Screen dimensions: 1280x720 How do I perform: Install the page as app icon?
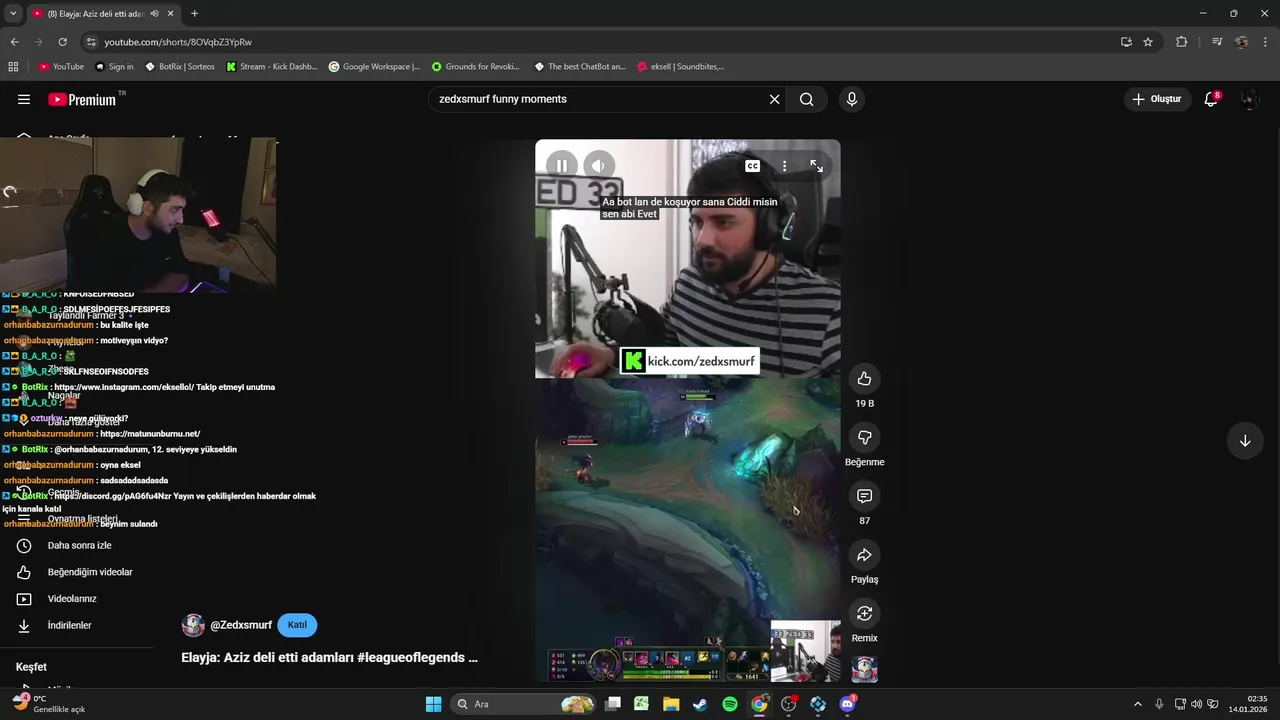coord(1126,42)
